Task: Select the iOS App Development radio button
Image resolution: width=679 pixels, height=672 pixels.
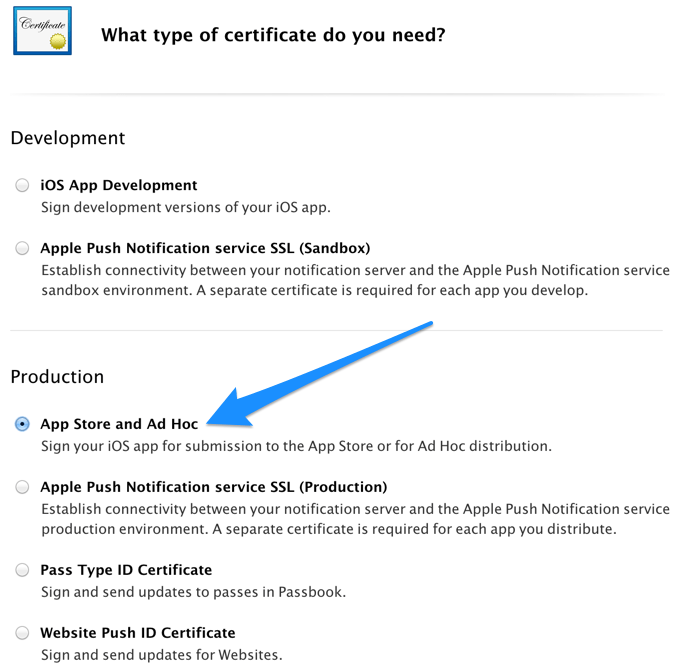Action: [x=22, y=185]
